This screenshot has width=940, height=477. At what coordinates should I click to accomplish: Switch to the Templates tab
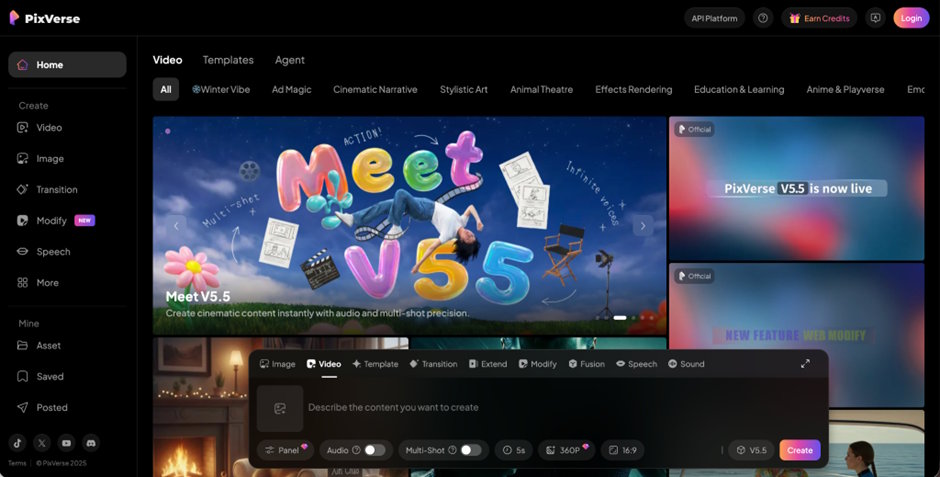tap(228, 60)
